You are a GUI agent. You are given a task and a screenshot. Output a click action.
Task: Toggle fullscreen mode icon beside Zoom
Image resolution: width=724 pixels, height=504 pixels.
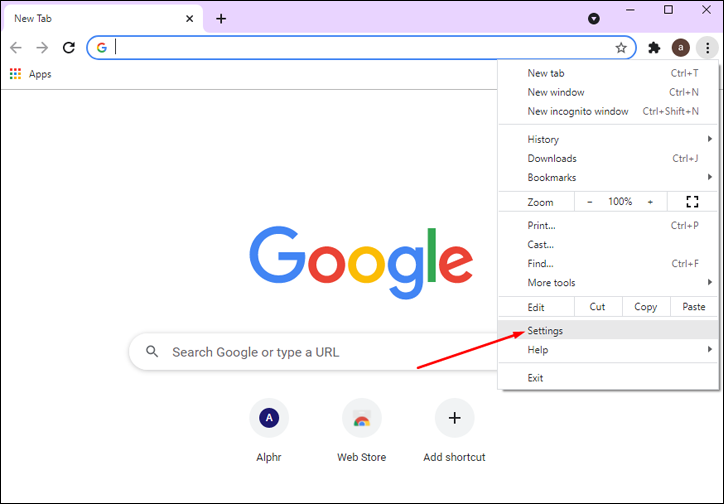692,202
